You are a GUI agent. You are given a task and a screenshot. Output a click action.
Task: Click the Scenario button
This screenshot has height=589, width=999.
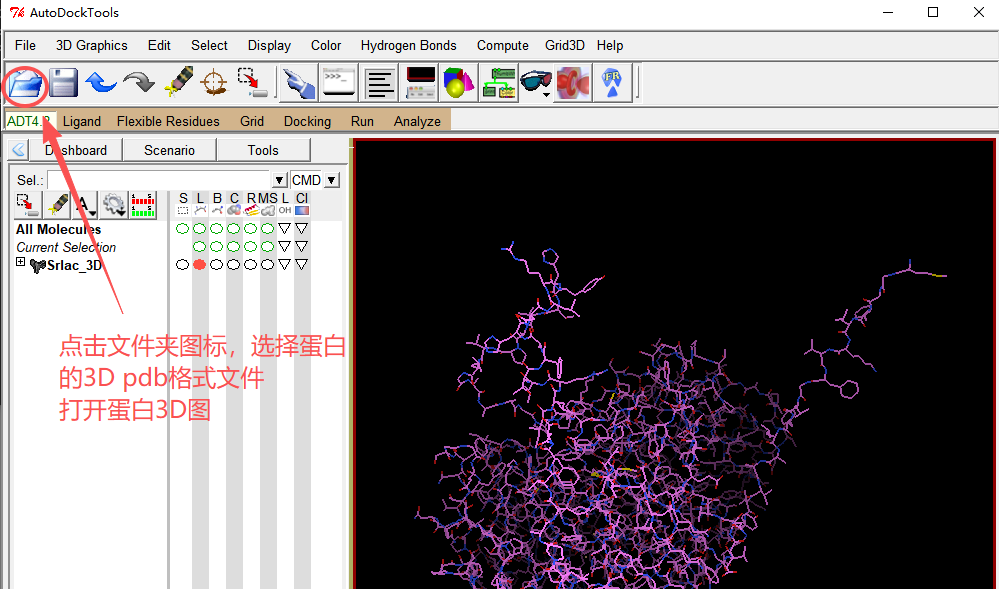coord(169,150)
